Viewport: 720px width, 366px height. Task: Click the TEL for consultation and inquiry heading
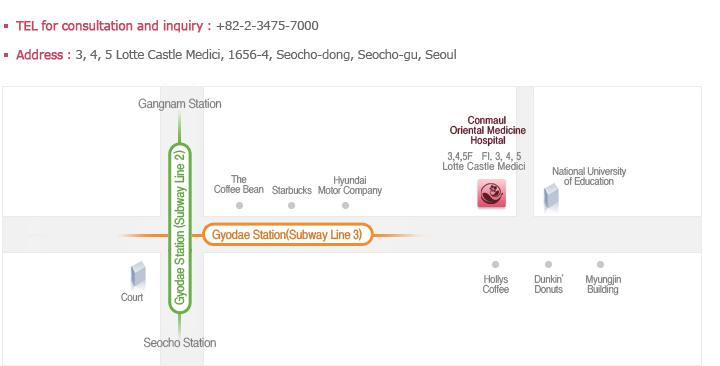click(x=113, y=26)
